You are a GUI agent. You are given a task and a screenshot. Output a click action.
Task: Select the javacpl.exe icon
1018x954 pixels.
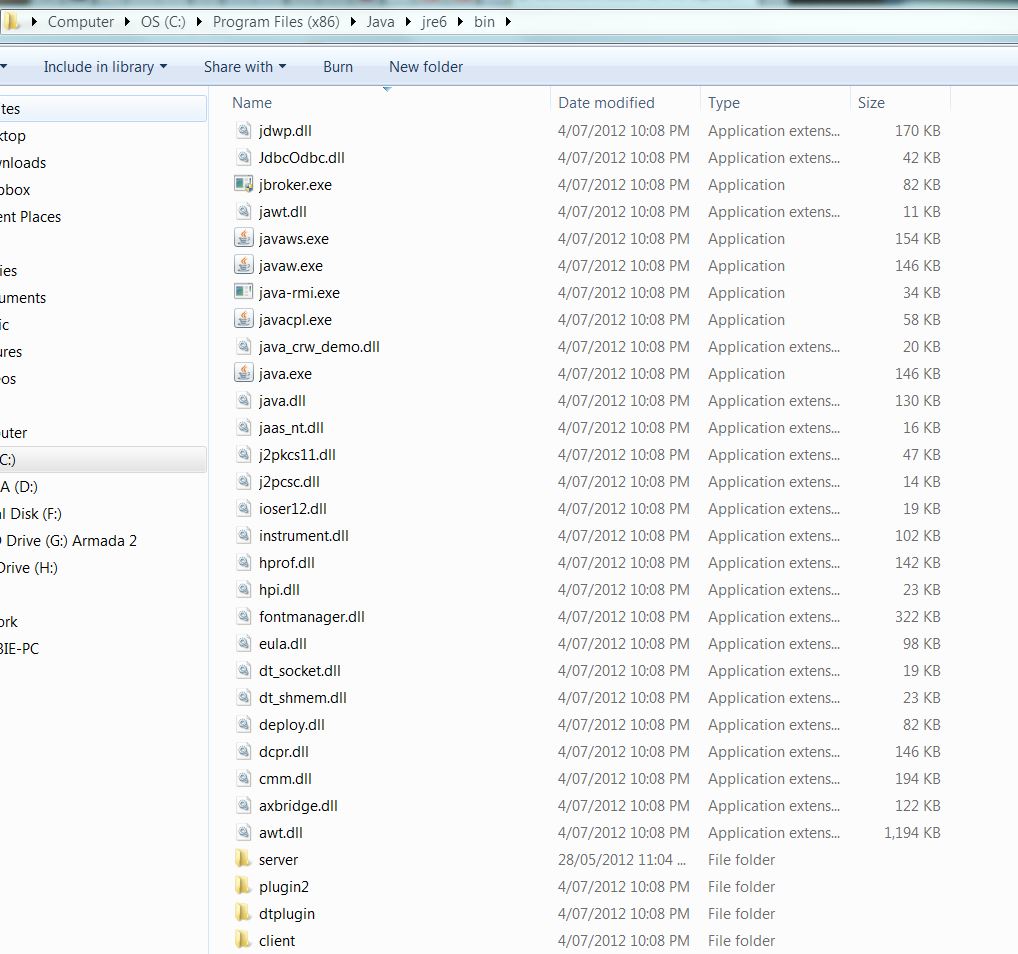[x=243, y=320]
